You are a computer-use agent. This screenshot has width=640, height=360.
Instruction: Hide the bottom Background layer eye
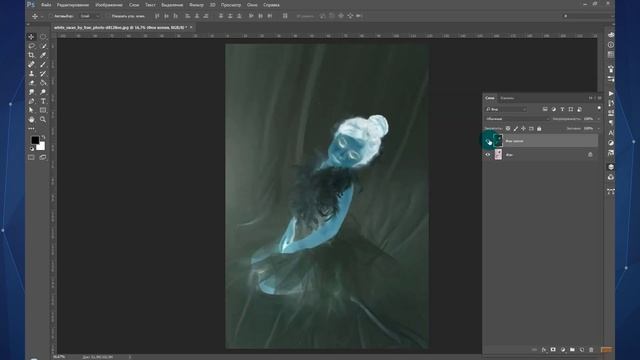[488, 155]
